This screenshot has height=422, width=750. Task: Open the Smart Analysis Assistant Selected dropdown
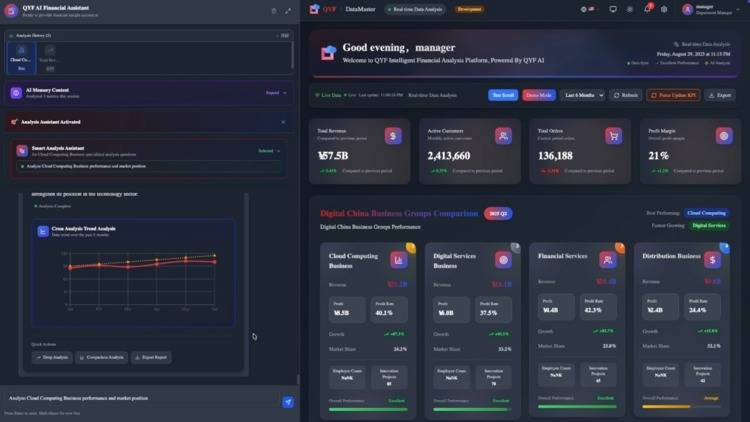269,150
